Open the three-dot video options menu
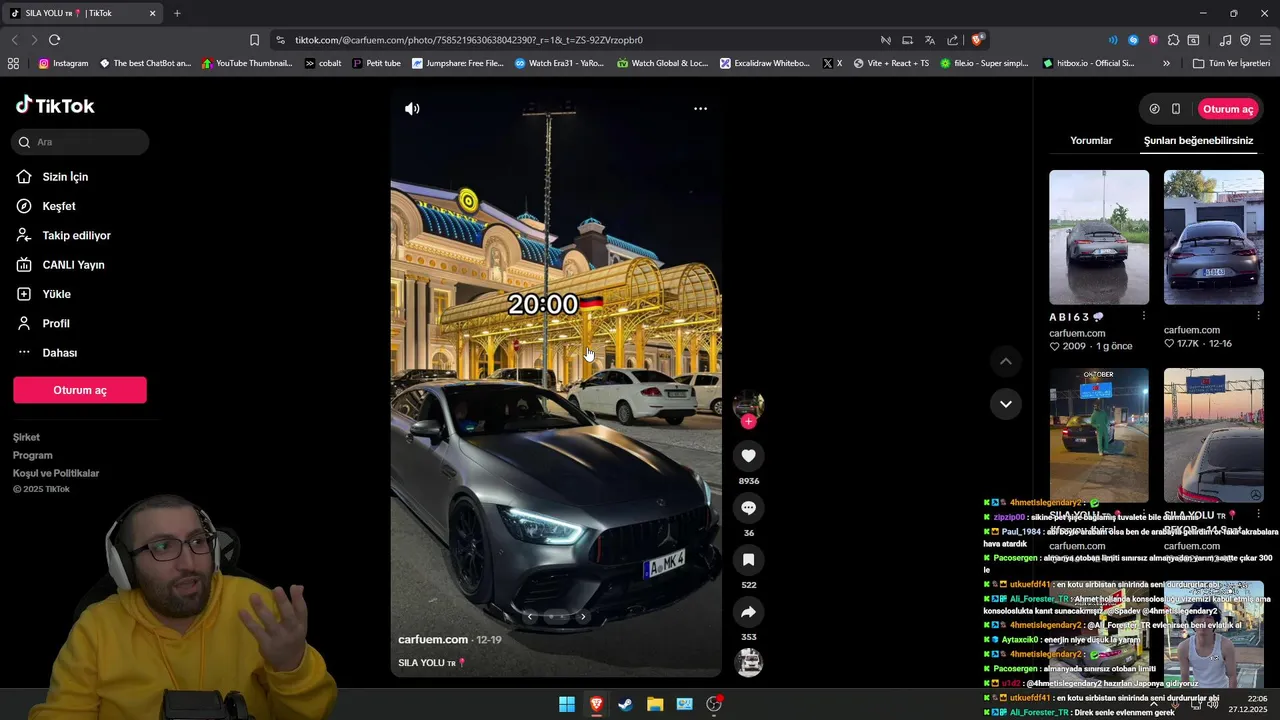Screen dimensions: 1280x720 coord(700,109)
